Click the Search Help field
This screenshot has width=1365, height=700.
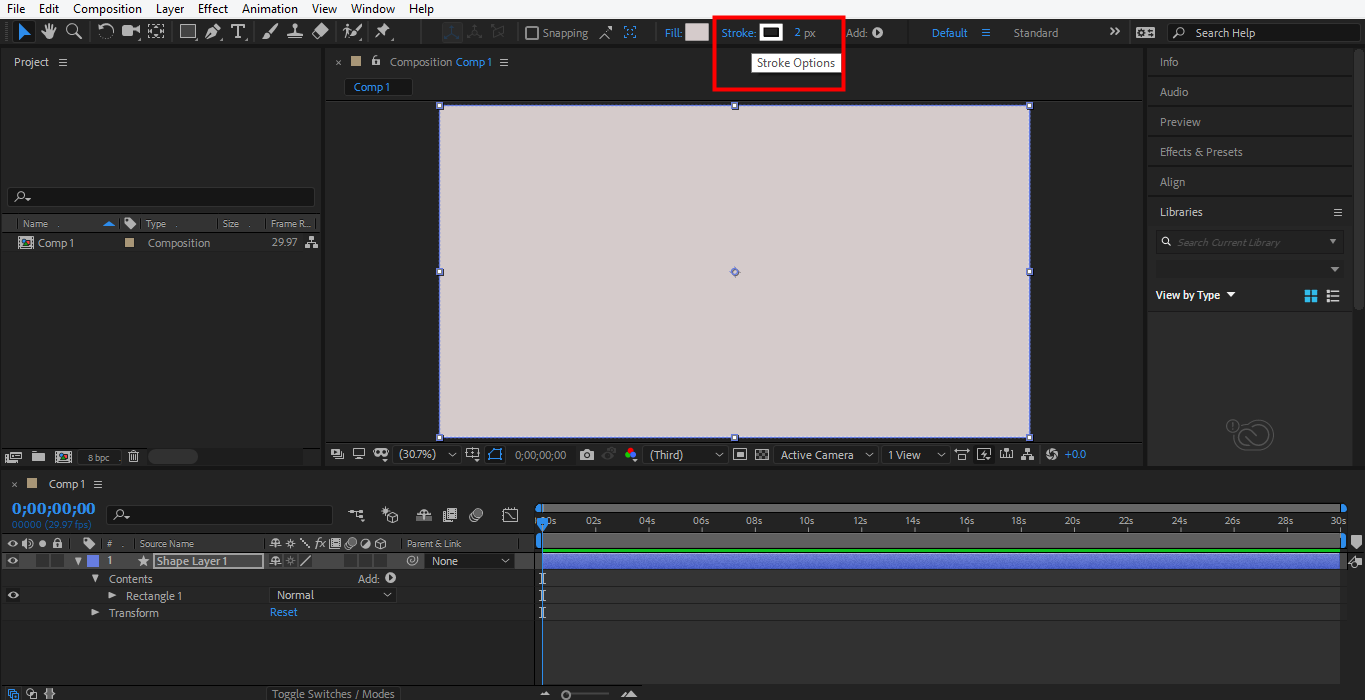(1265, 33)
